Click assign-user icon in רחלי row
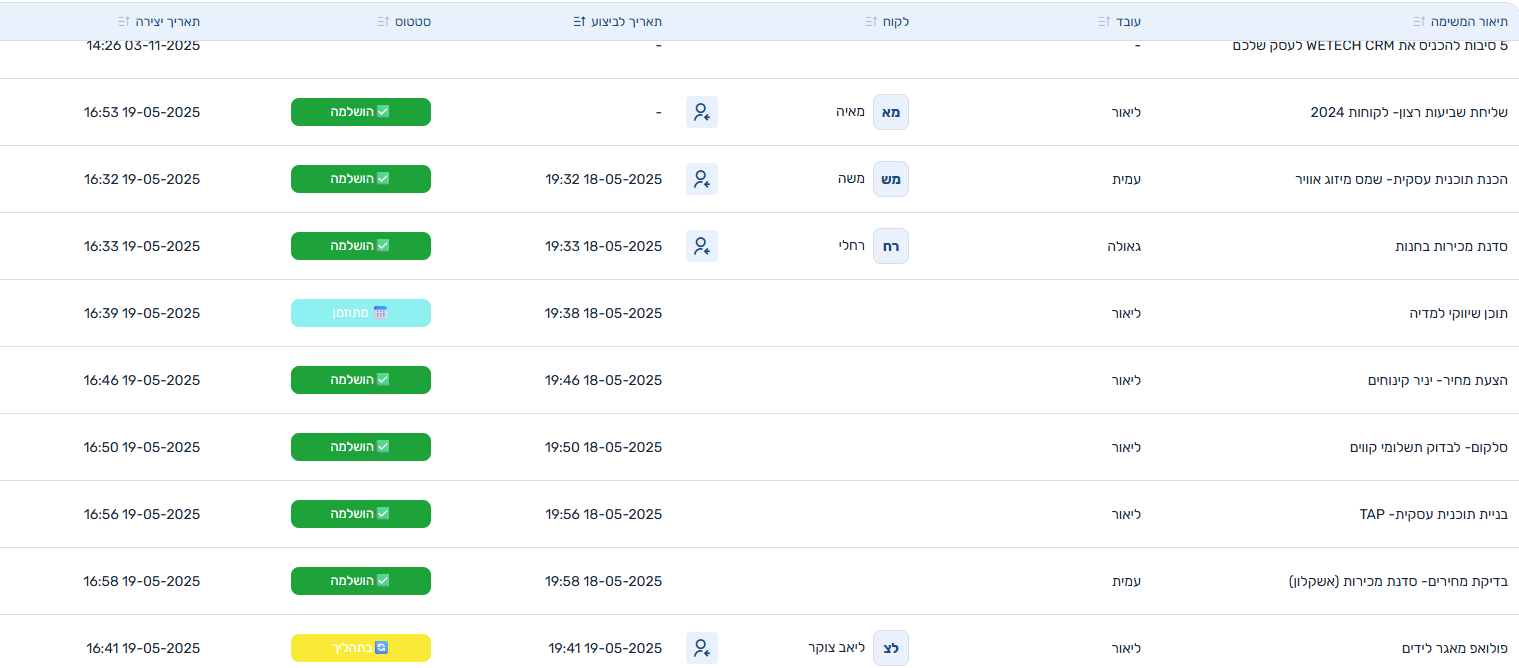 click(702, 246)
